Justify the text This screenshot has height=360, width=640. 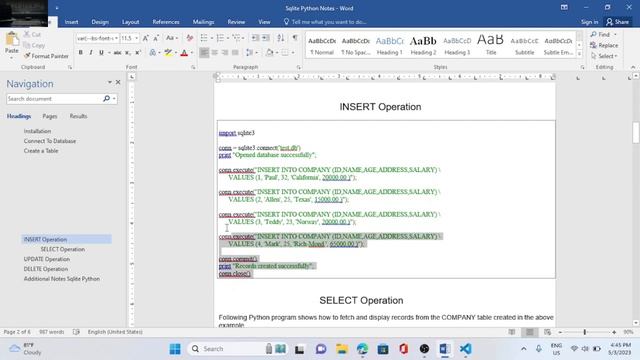(x=235, y=53)
